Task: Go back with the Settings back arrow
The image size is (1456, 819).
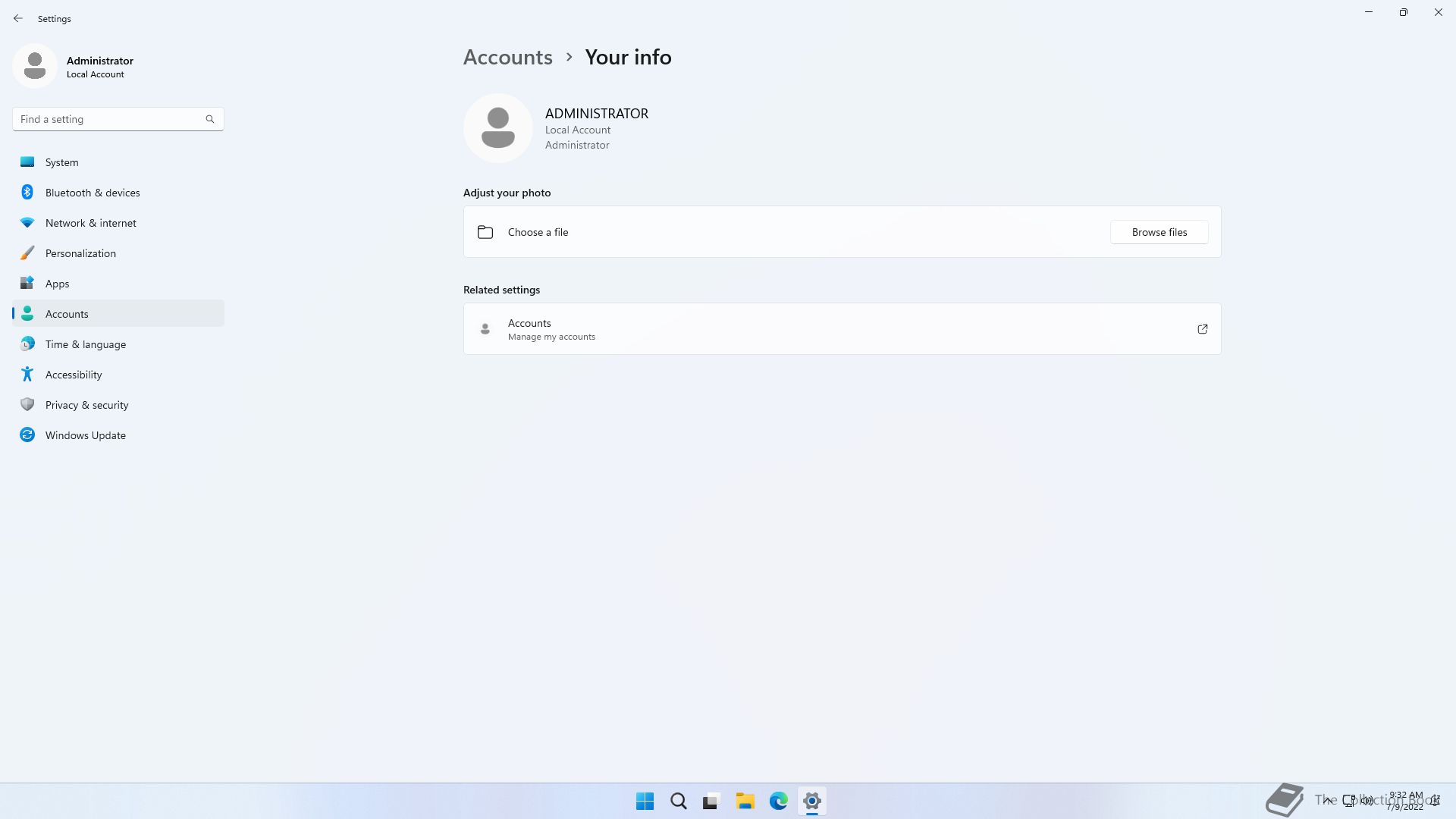Action: (18, 18)
